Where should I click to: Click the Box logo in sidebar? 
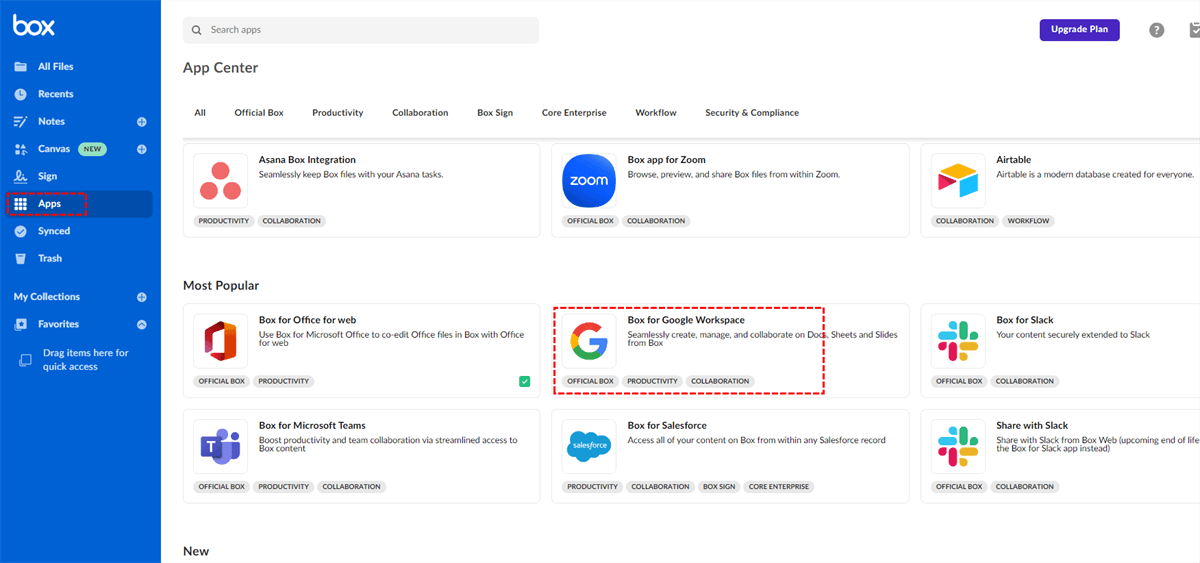coord(34,27)
